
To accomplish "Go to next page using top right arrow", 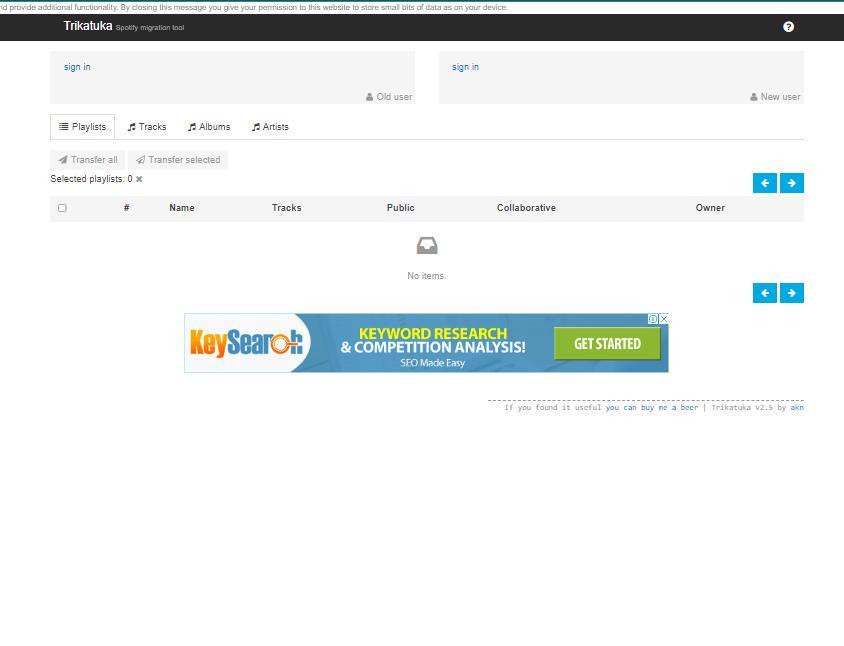I will (x=792, y=183).
